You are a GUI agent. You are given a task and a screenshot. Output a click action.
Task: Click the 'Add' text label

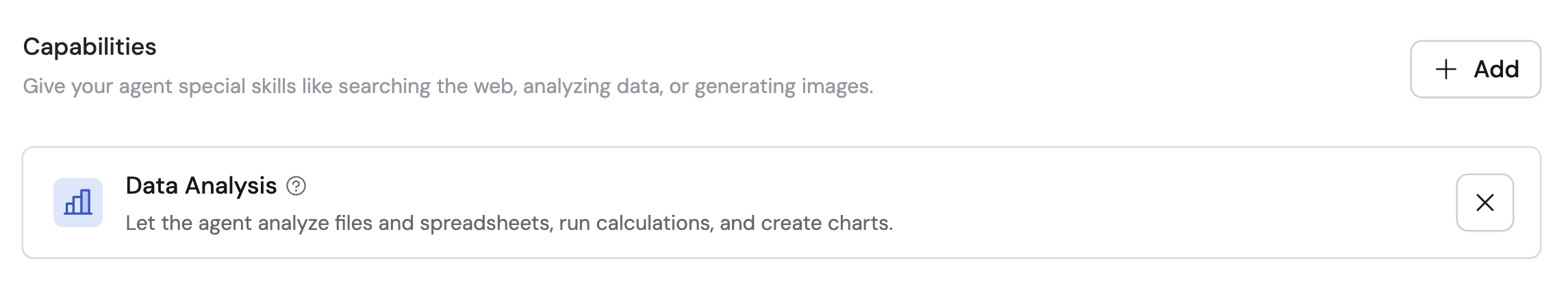click(x=1496, y=69)
